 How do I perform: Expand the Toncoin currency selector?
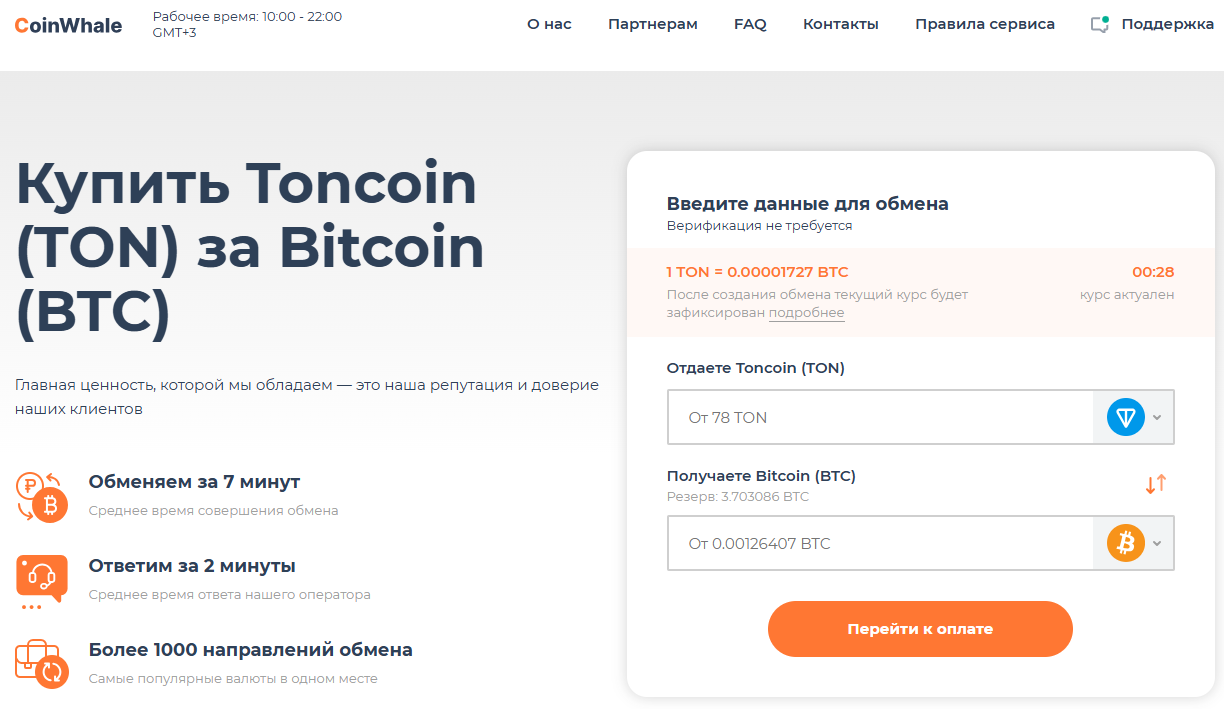point(1158,417)
